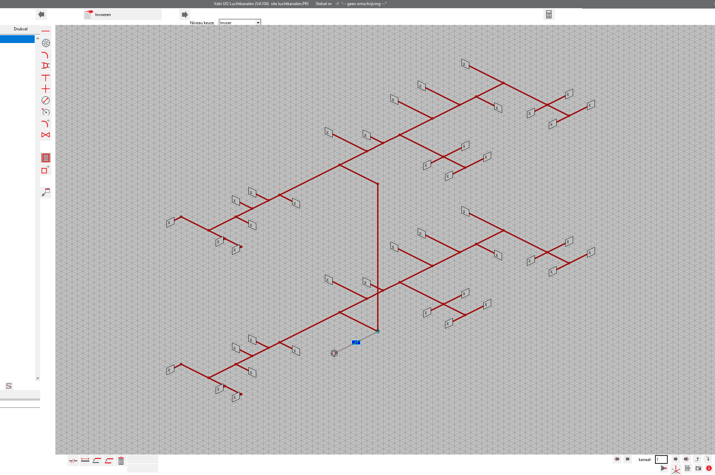Select the crossed-circle damper tool
Image resolution: width=715 pixels, height=475 pixels.
coord(46,101)
